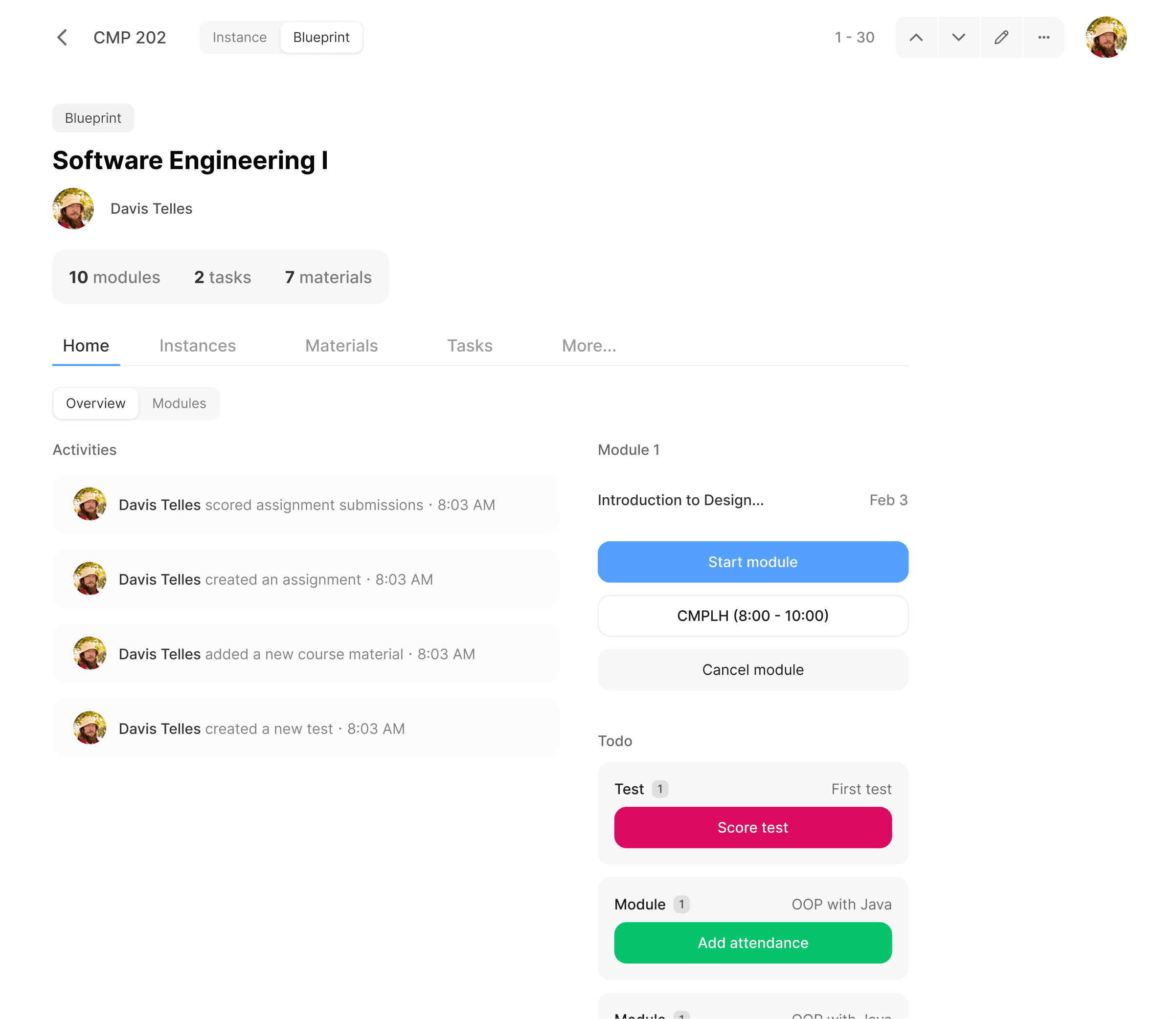Open the Tasks tab
1176x1019 pixels.
[470, 346]
